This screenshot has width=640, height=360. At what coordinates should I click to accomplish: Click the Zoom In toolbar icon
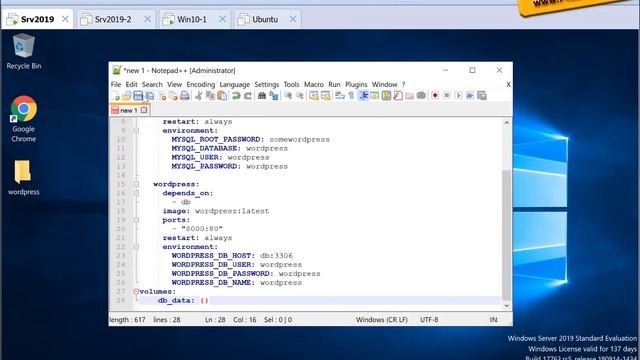click(288, 96)
